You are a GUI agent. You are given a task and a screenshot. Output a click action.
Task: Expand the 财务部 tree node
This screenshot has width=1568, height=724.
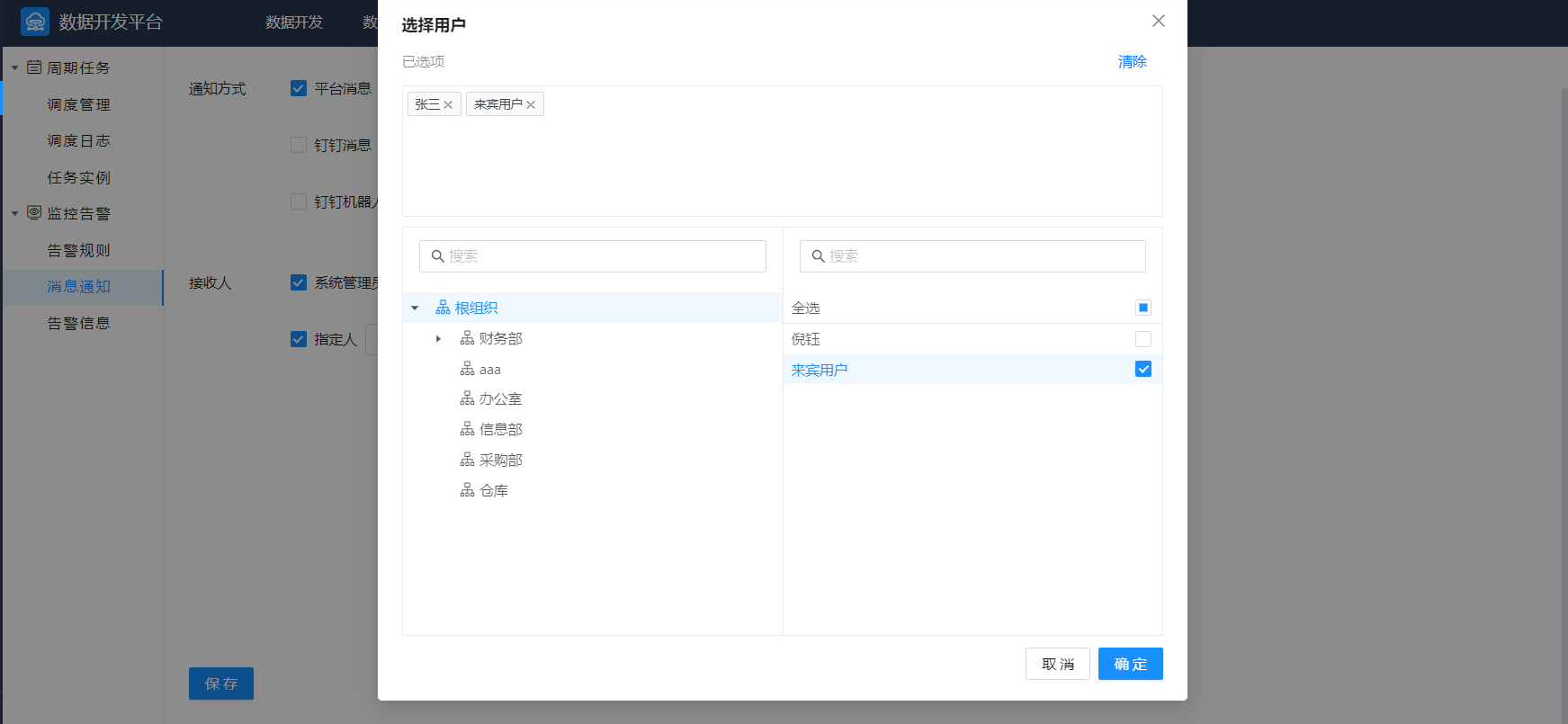click(x=438, y=339)
